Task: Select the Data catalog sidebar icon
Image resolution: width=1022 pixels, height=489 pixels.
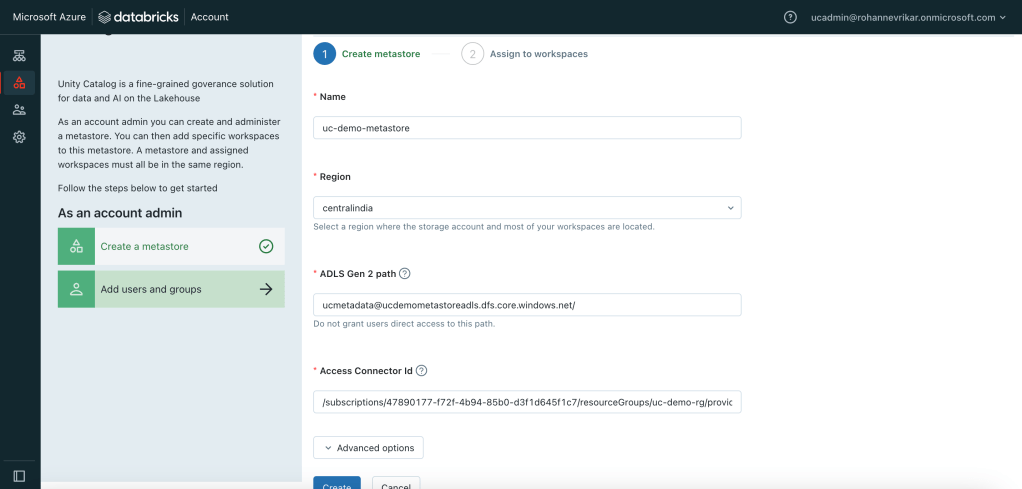Action: 19,82
